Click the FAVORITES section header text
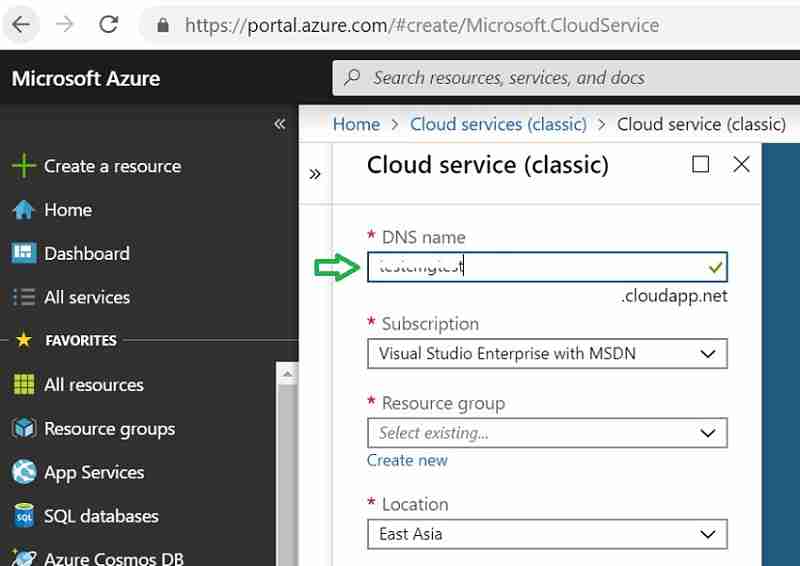 81,340
